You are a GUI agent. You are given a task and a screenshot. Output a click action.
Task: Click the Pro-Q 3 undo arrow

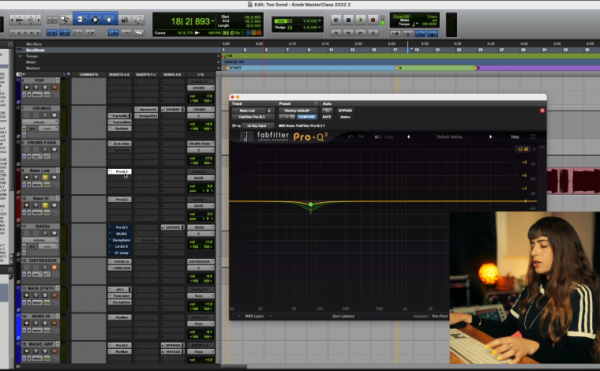point(350,137)
